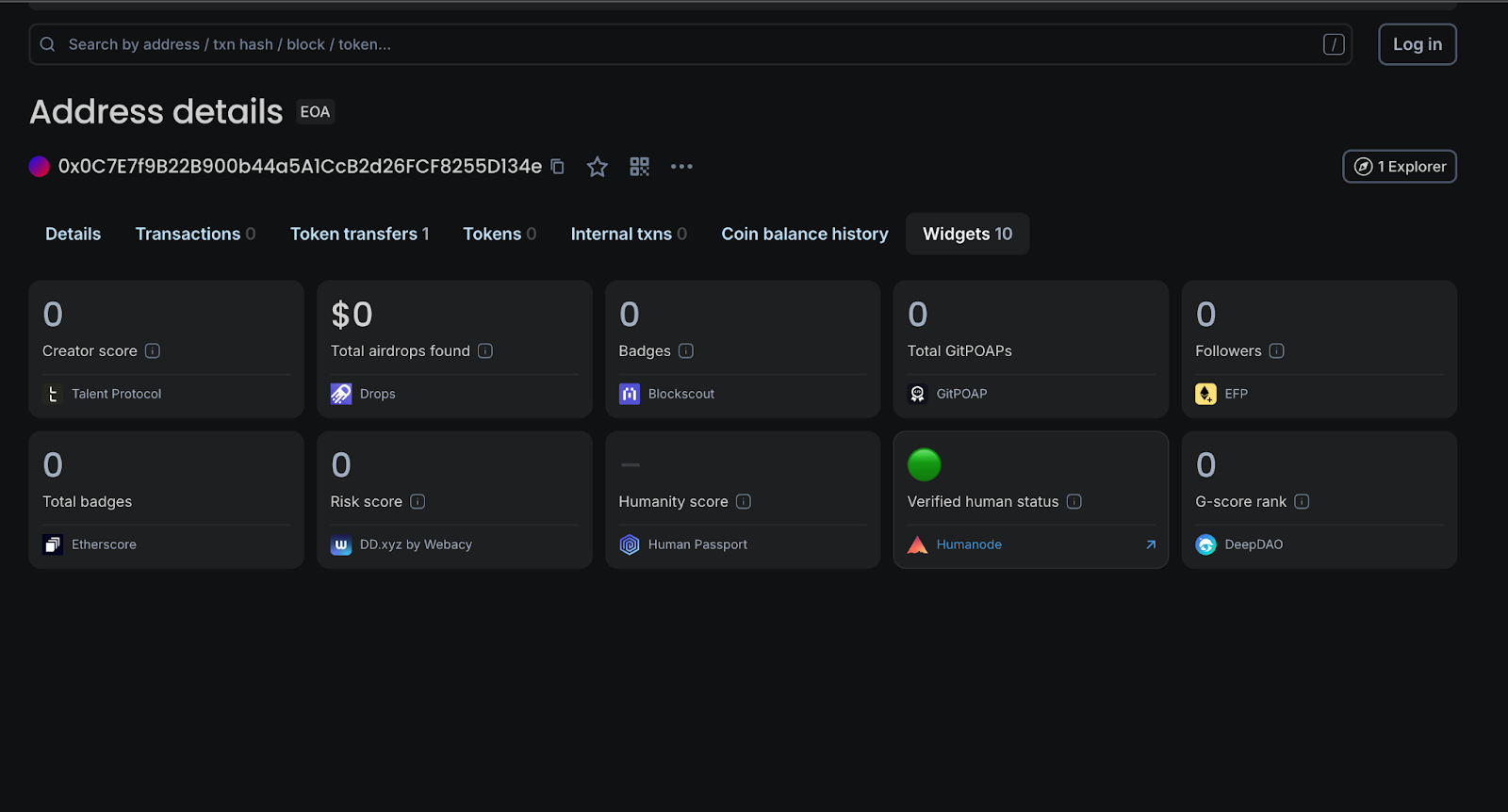Image resolution: width=1508 pixels, height=812 pixels.
Task: Click the Total badges label
Action: tap(88, 501)
